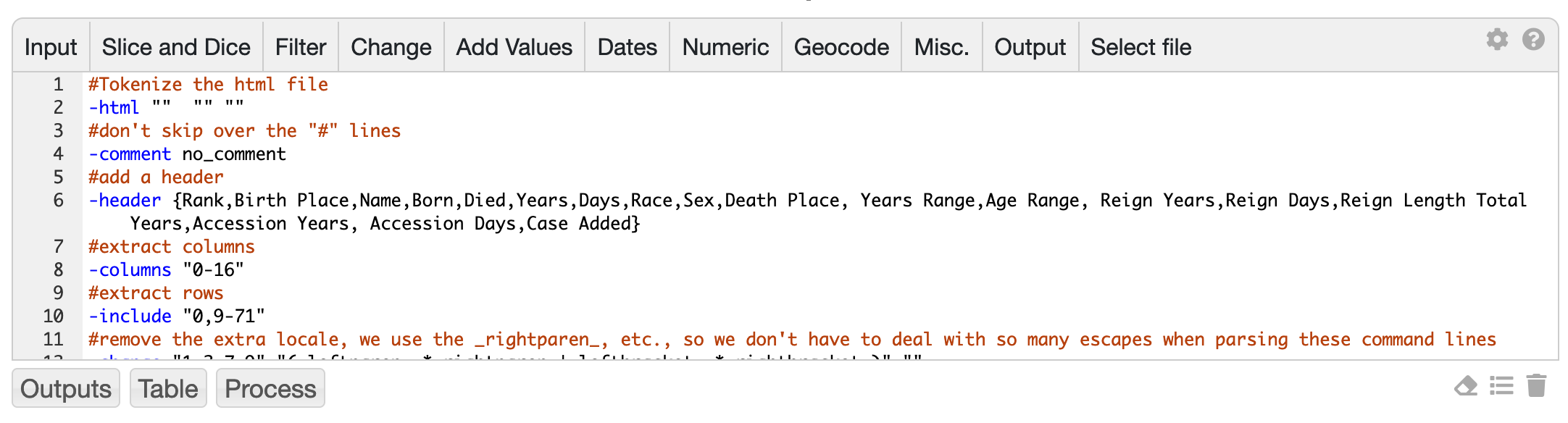Open the Numeric menu

click(x=726, y=47)
